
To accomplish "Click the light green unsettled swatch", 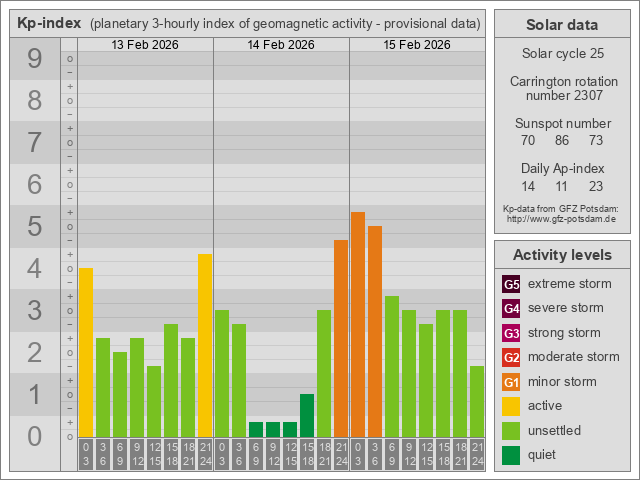I will pyautogui.click(x=511, y=431).
